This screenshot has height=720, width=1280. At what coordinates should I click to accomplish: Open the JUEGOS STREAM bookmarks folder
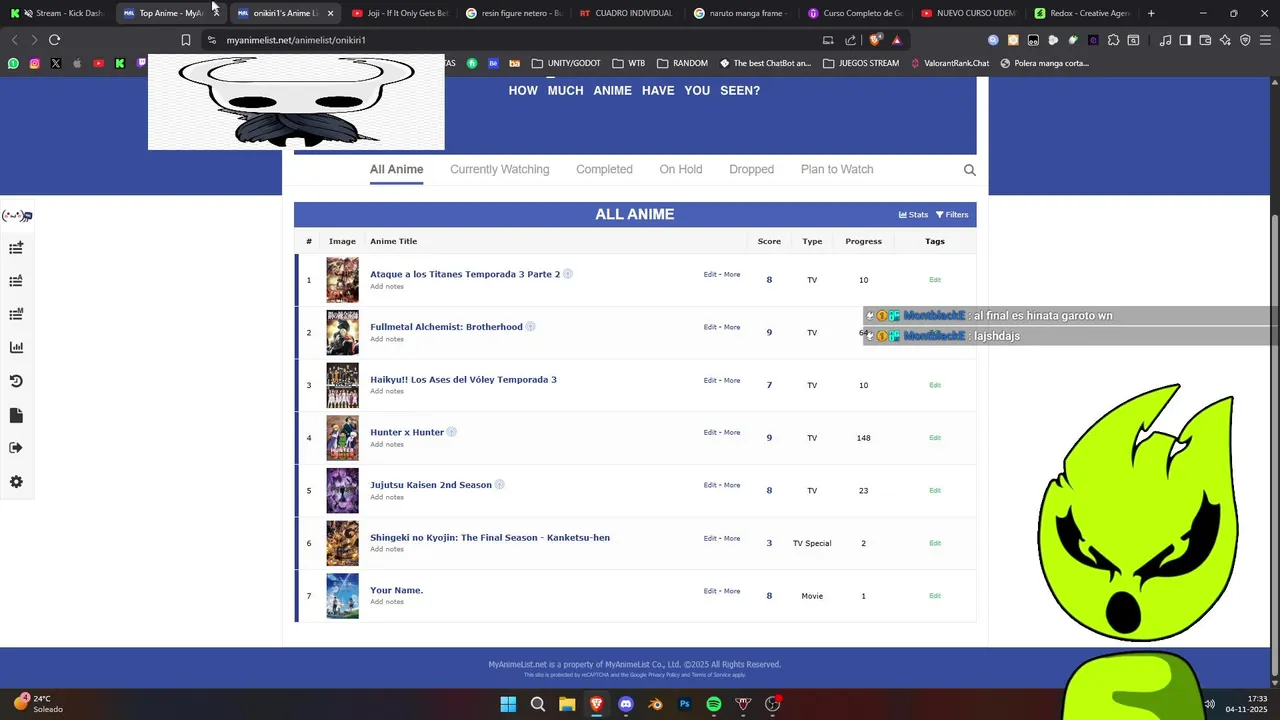(x=861, y=63)
